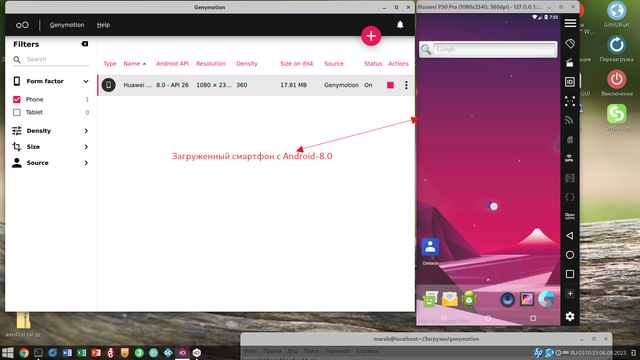Viewport: 640px width, 360px height.
Task: Open Excel from the taskbar
Action: pyautogui.click(x=82, y=353)
